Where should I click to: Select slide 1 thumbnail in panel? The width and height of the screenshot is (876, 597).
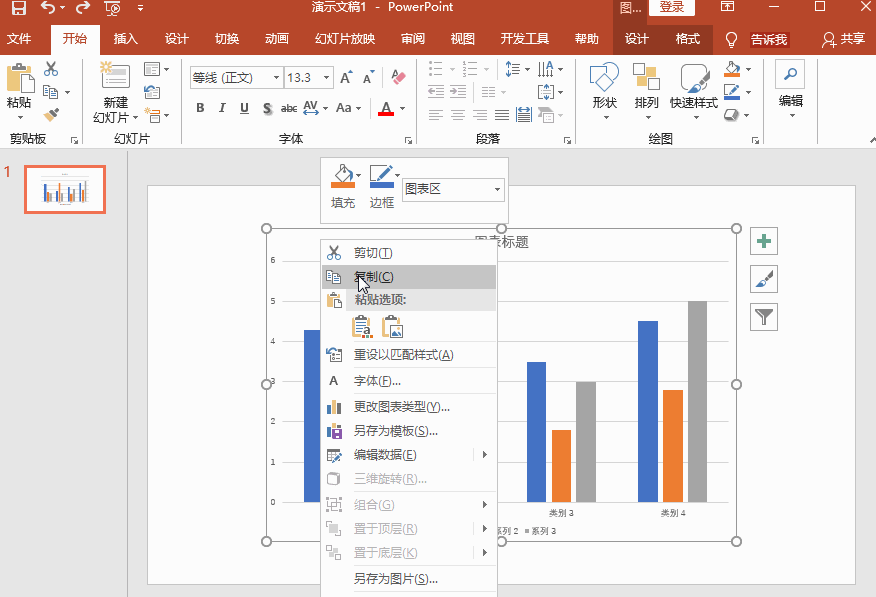pos(65,189)
